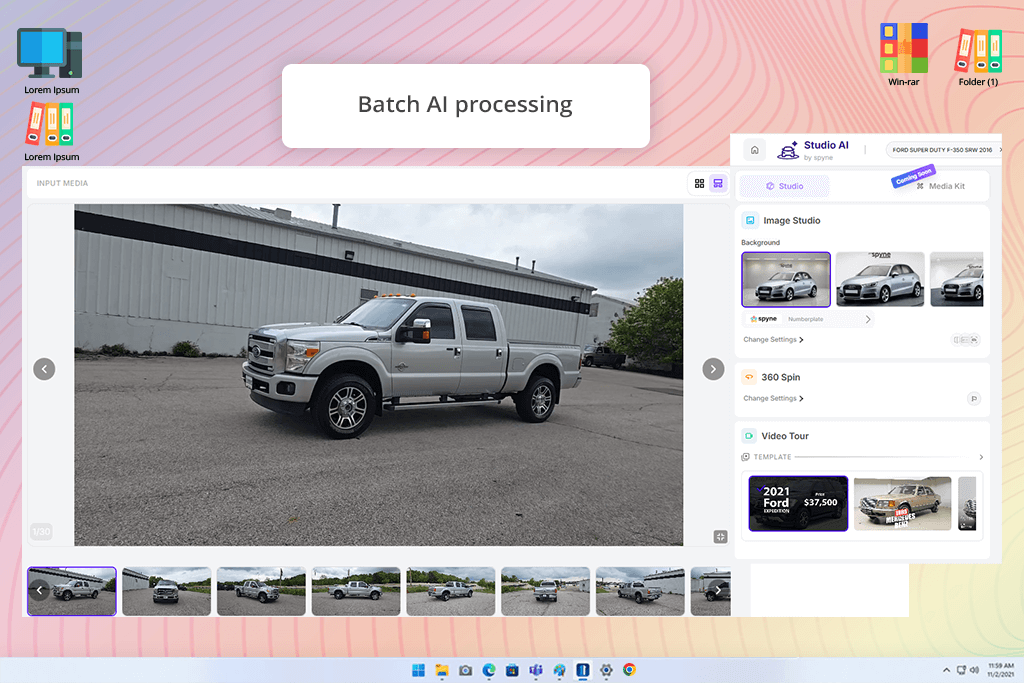
Task: Click the 360 Spin section icon
Action: [749, 377]
